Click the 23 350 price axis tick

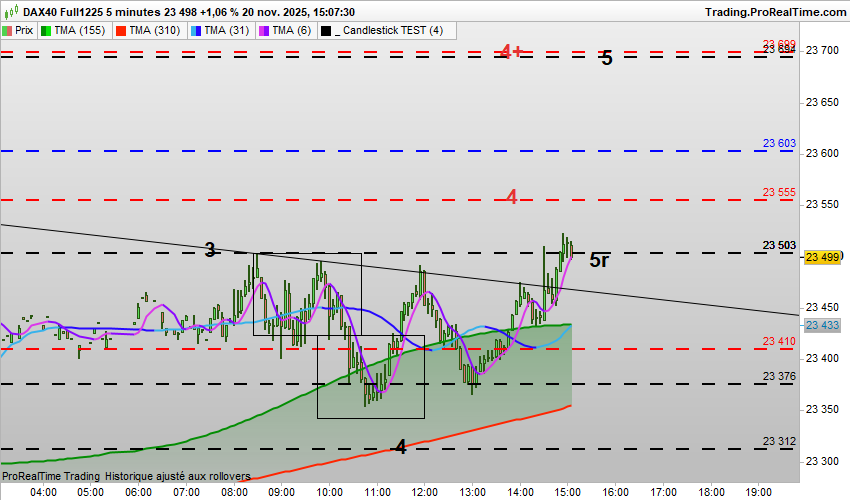point(822,409)
